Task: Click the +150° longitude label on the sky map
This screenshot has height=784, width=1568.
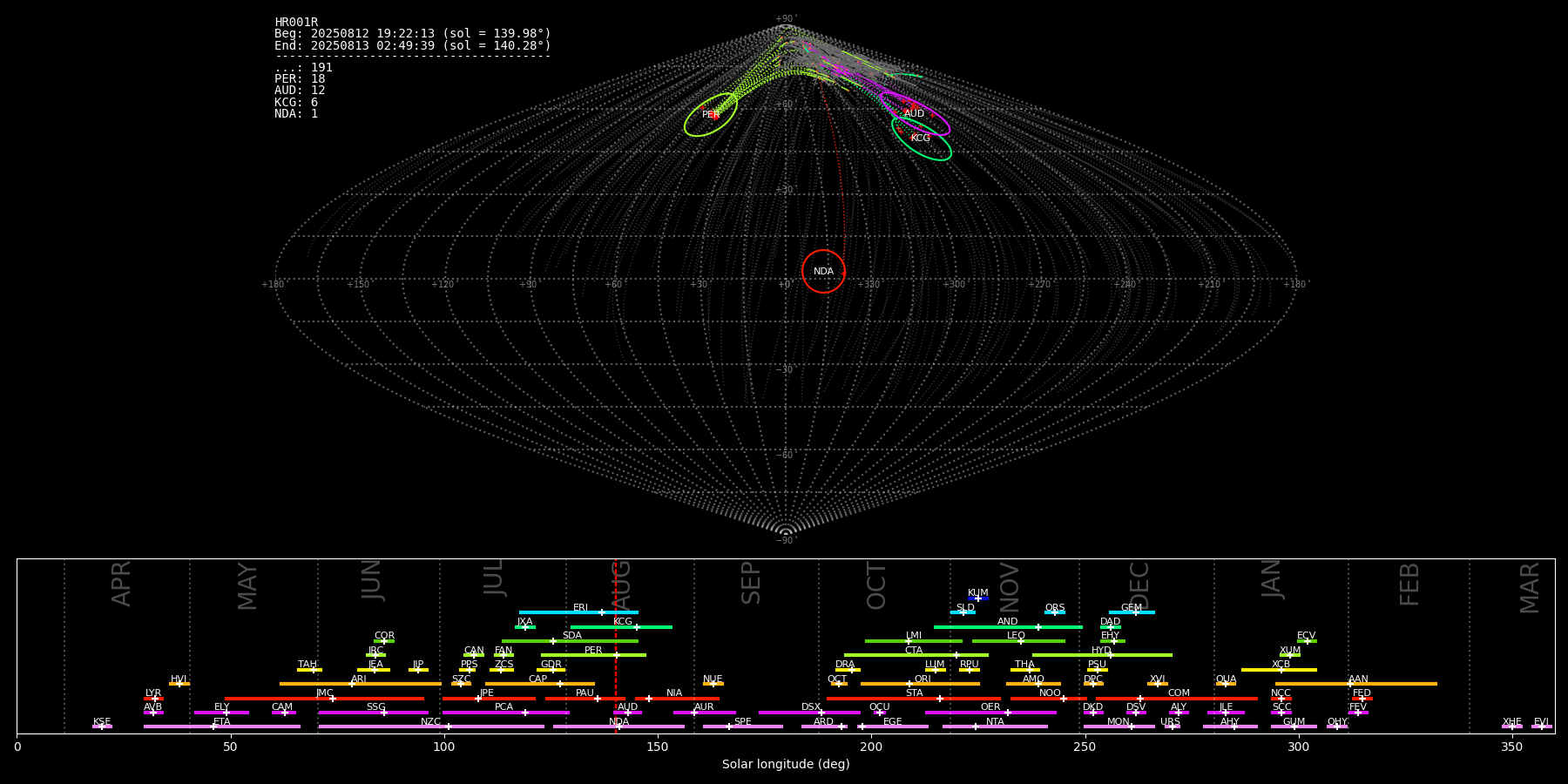Action: (x=358, y=285)
